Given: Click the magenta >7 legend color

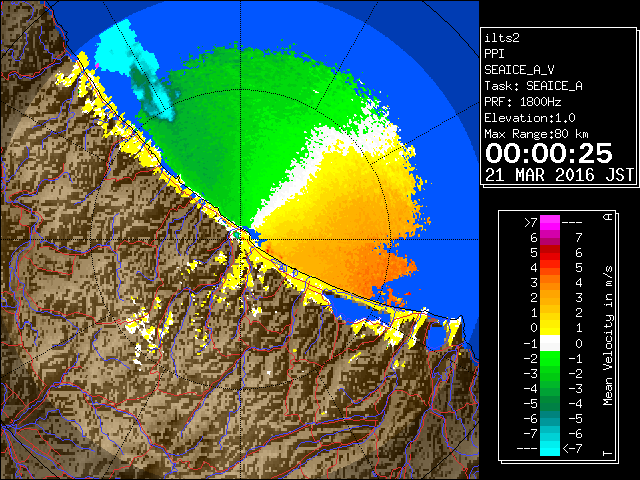Looking at the screenshot, I should (x=550, y=223).
